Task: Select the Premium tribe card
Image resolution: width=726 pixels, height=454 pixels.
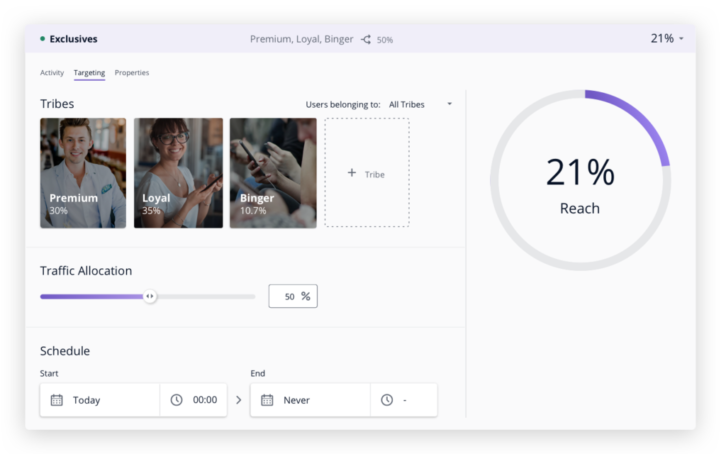Action: coord(83,173)
